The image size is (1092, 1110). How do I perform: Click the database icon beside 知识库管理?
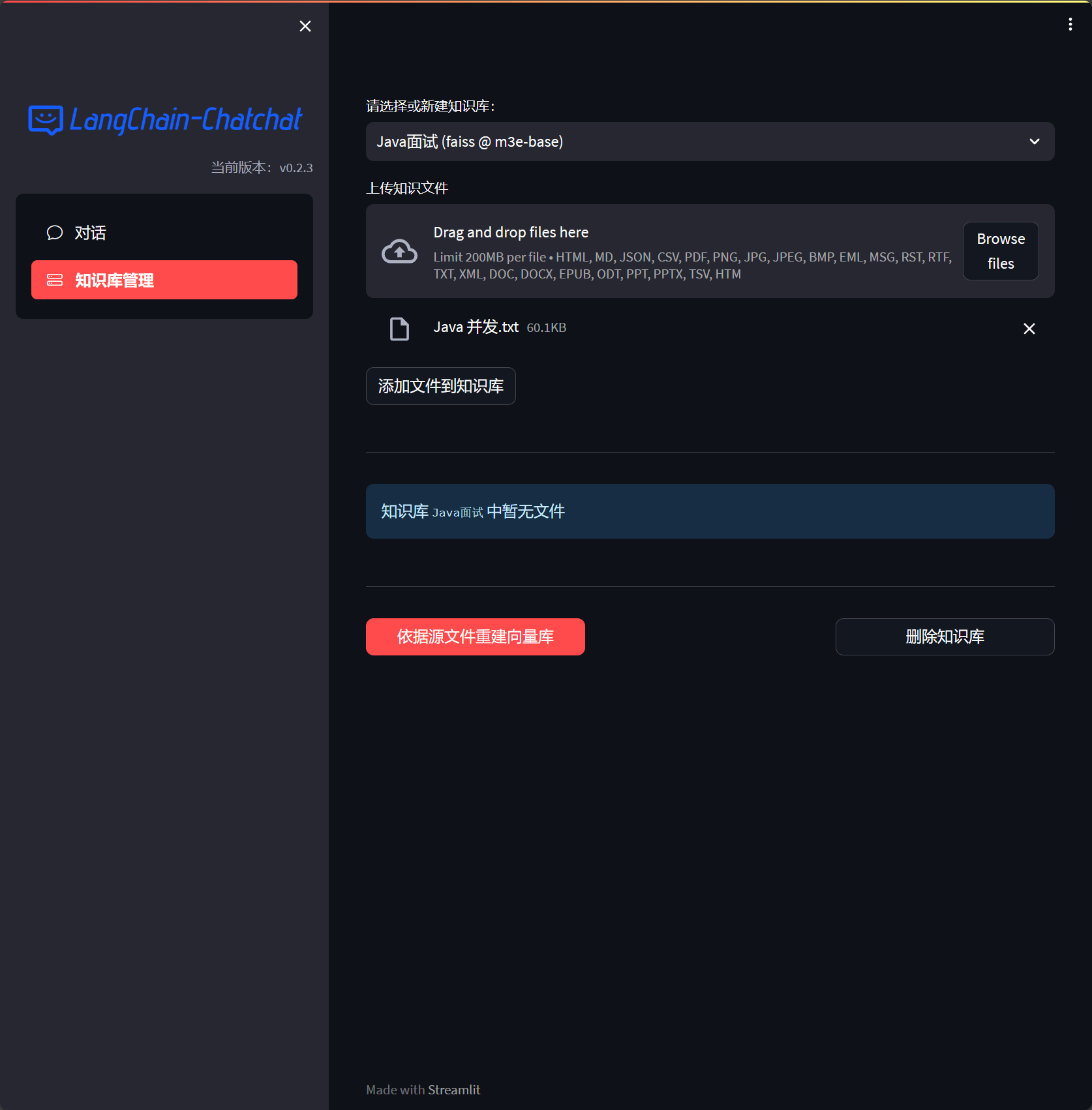(x=55, y=280)
